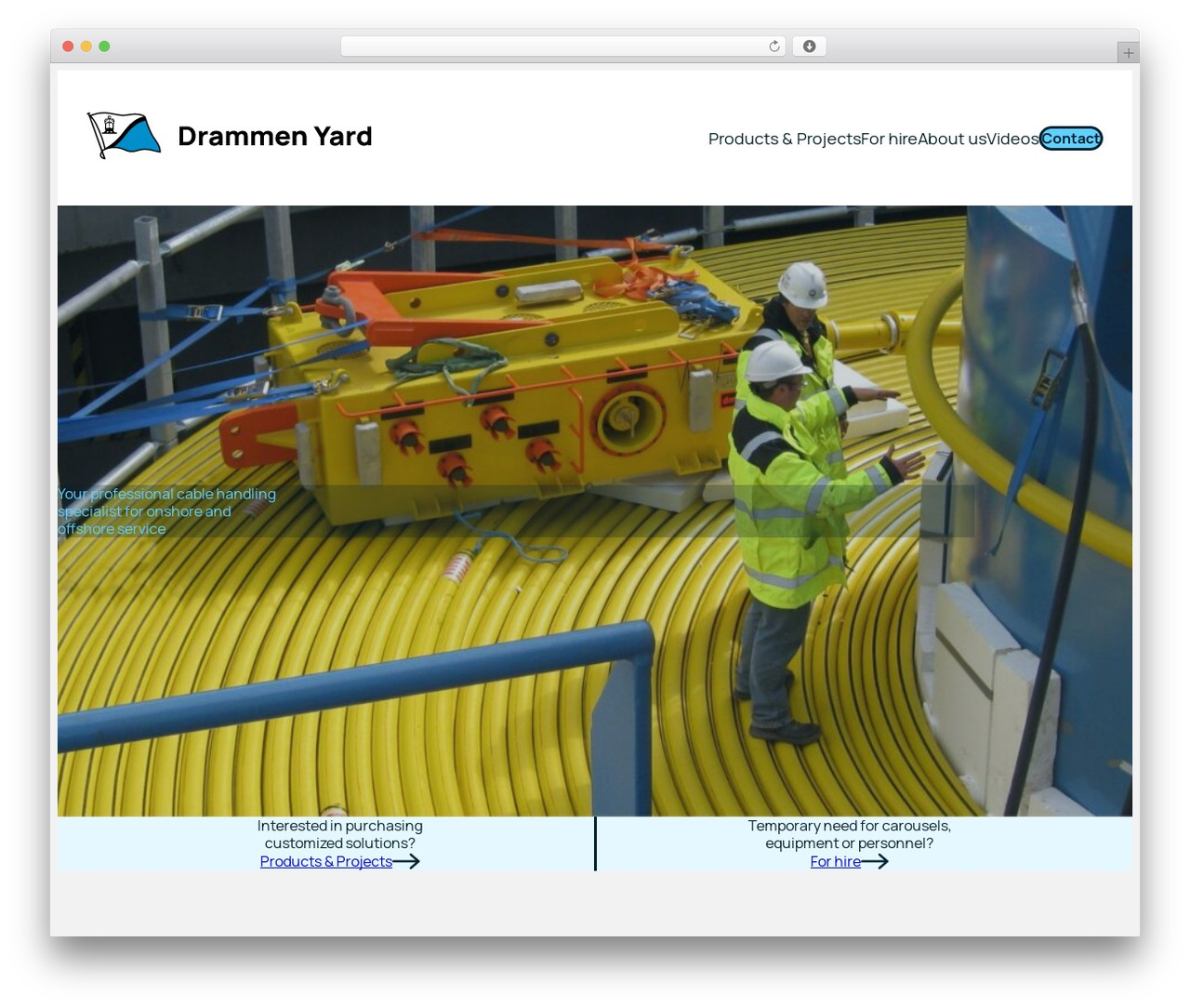Focus the browser address bar

(x=563, y=46)
